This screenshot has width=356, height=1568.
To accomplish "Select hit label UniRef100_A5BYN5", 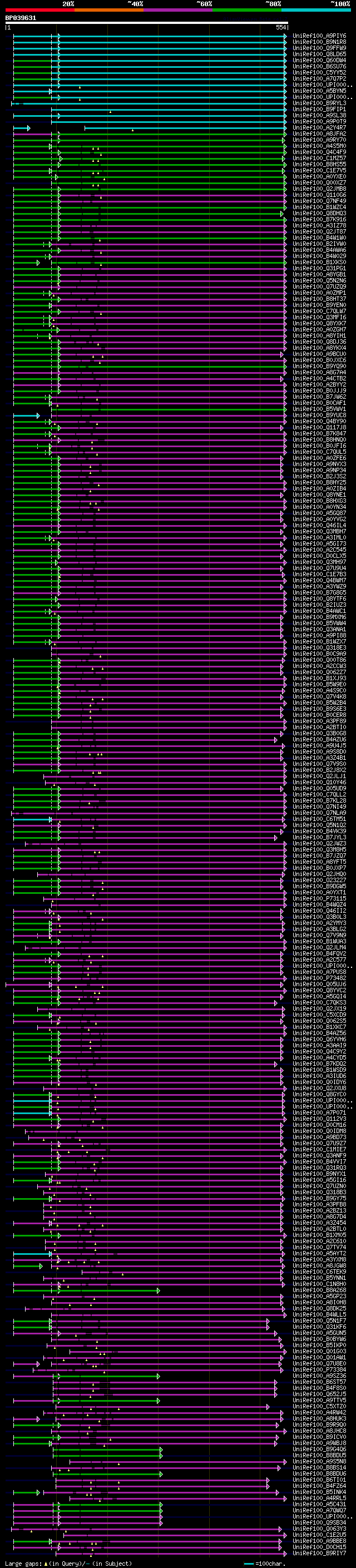I will (x=319, y=91).
